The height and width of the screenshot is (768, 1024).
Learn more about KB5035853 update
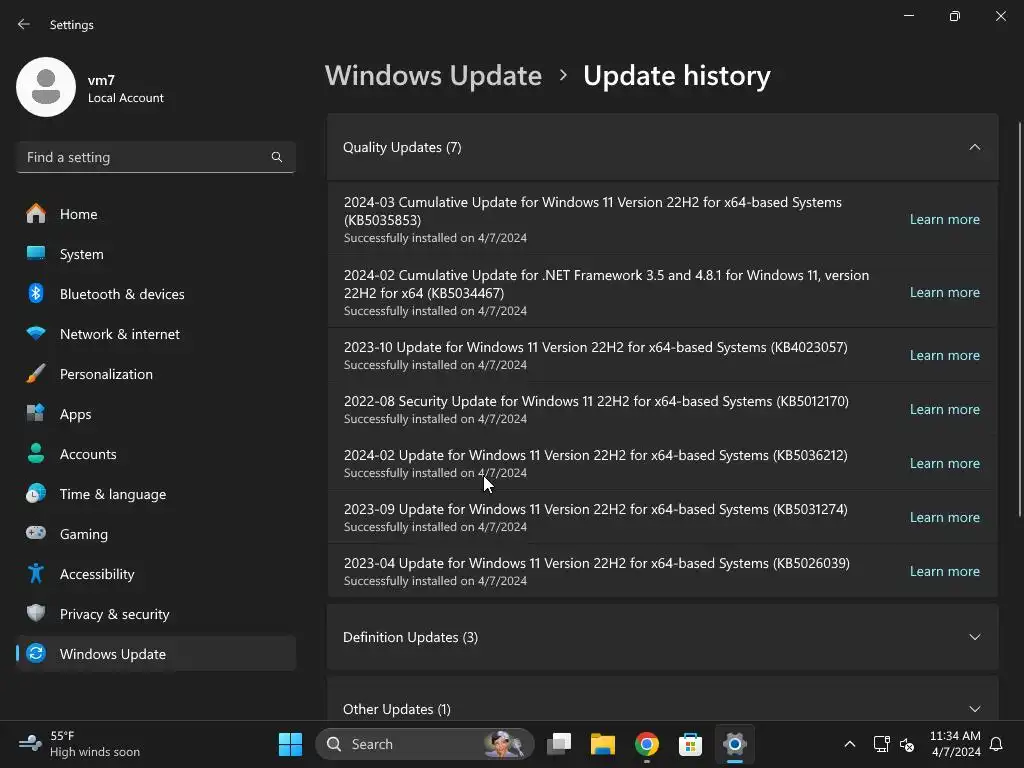(x=944, y=219)
